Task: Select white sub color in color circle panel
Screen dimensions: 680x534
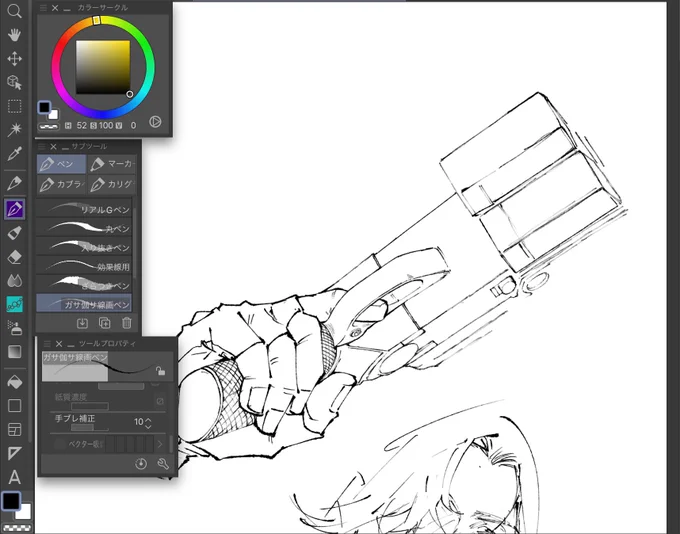Action: pyautogui.click(x=54, y=115)
